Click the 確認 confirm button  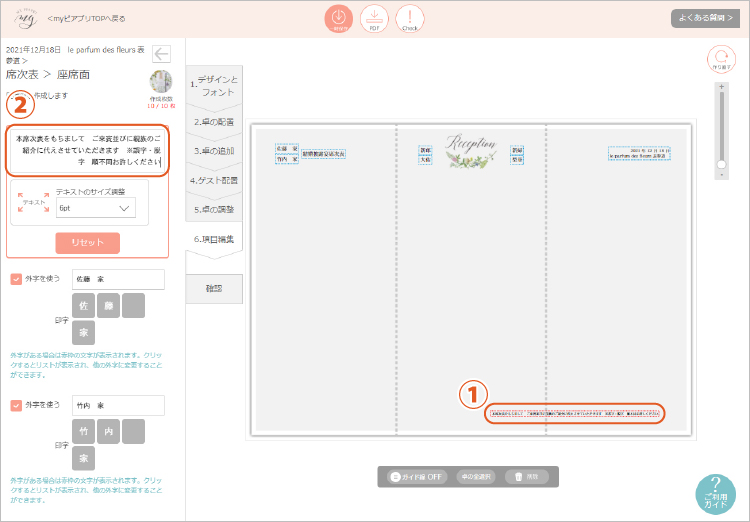214,288
